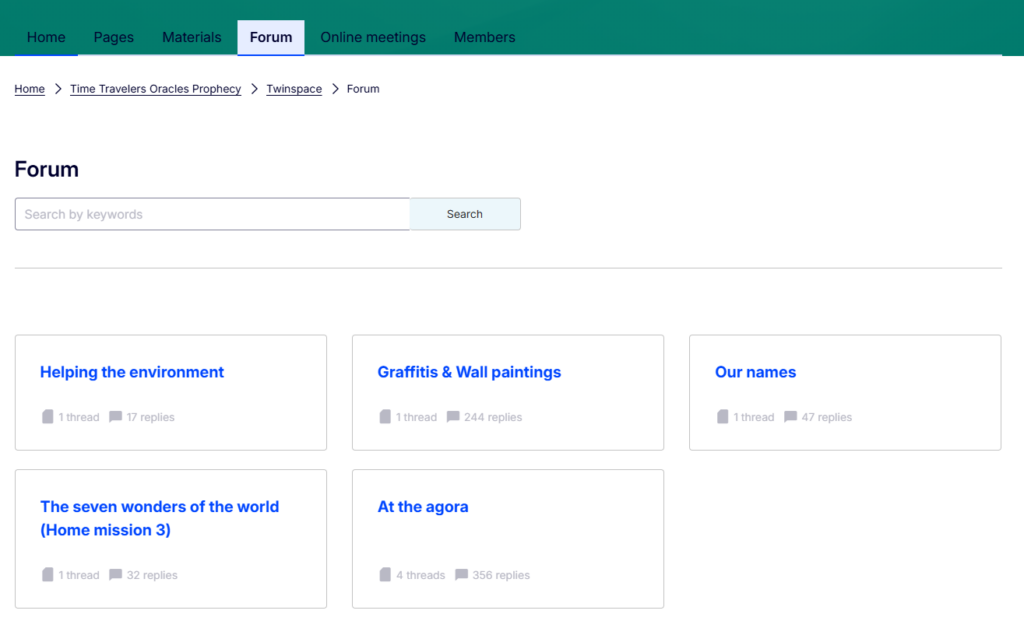Image resolution: width=1024 pixels, height=628 pixels.
Task: Click thread icon in Graffitis & Wall paintings card
Action: (x=385, y=416)
